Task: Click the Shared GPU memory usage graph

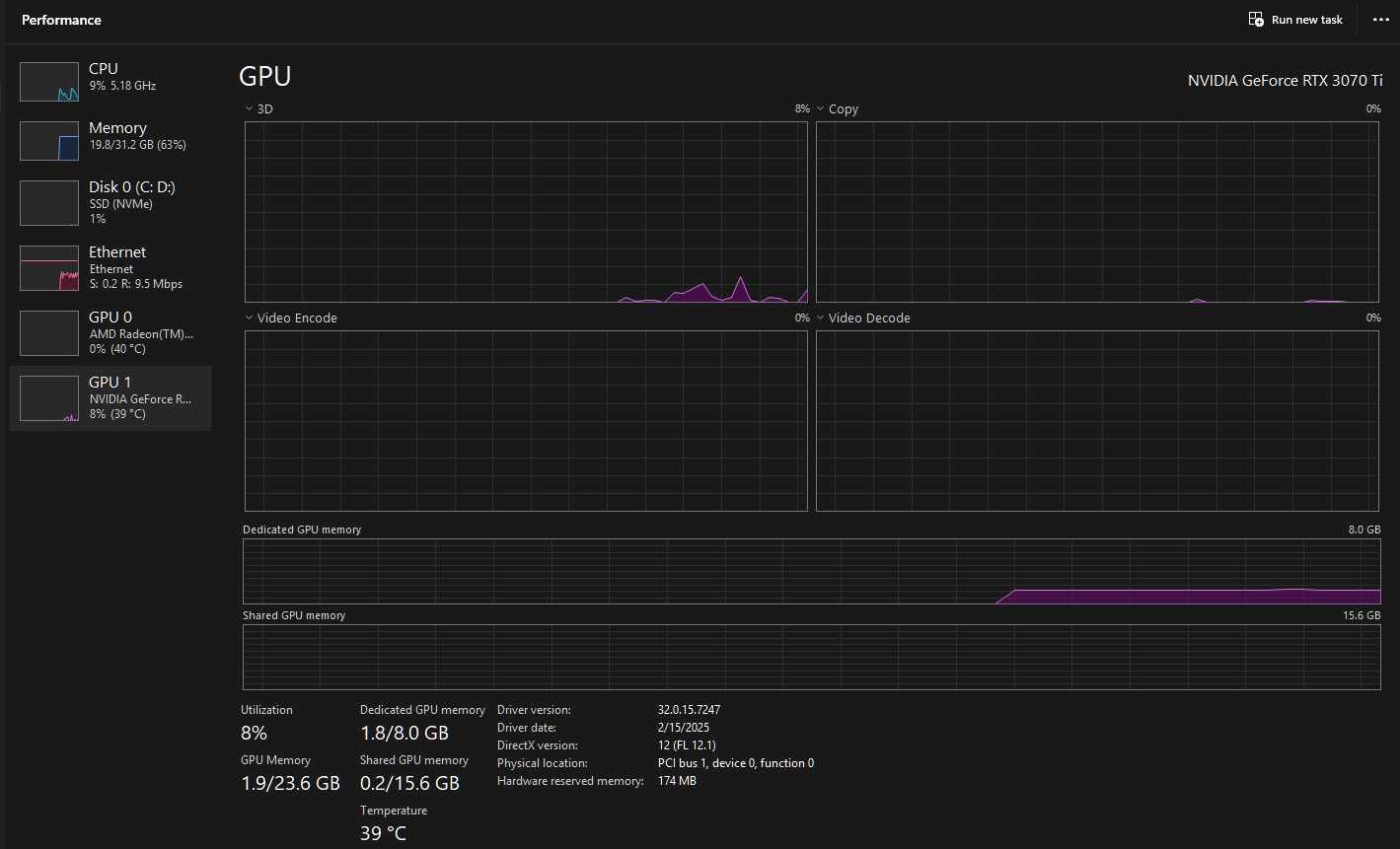Action: point(812,657)
